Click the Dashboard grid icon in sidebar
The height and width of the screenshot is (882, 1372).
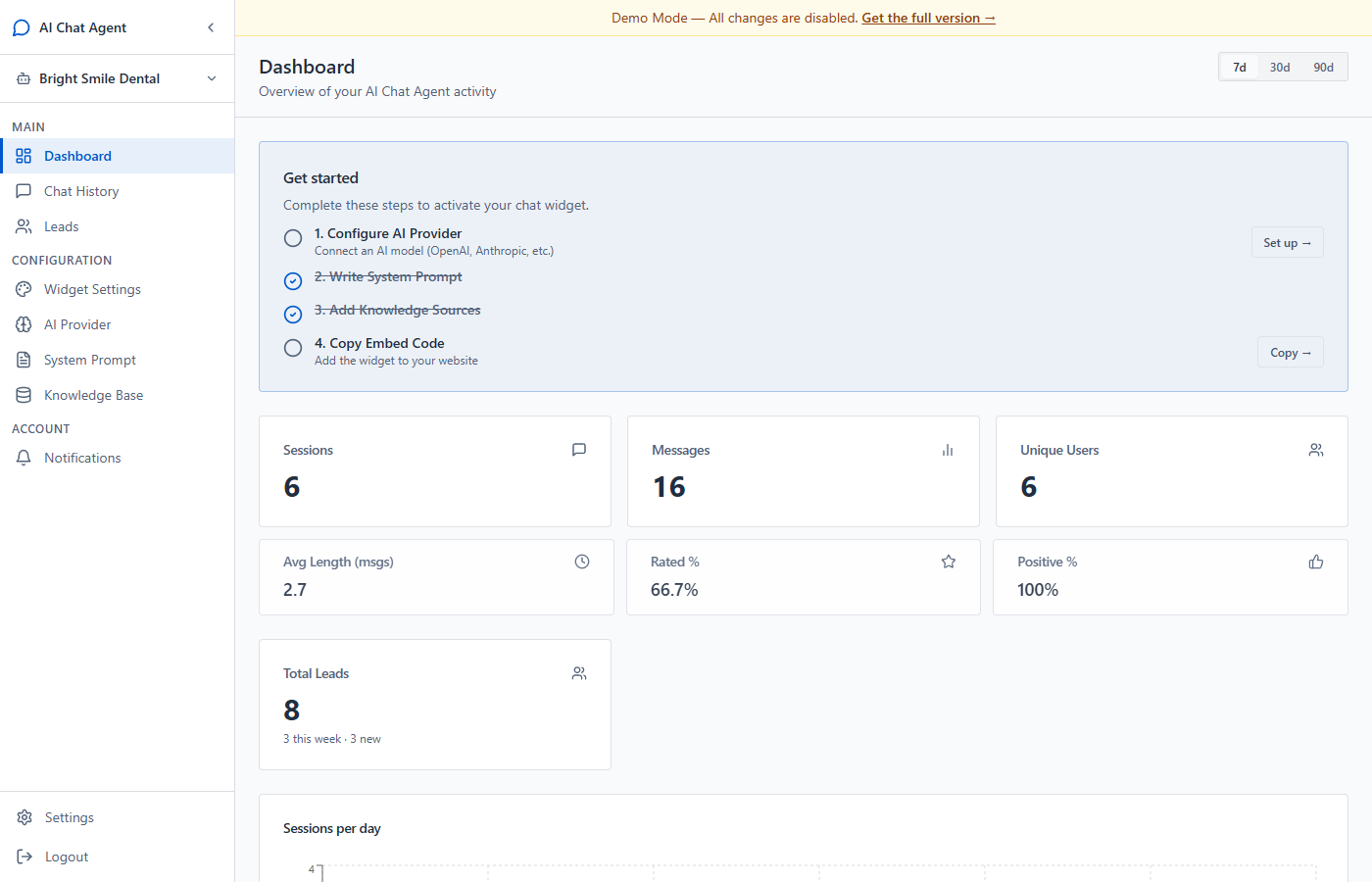[x=24, y=156]
